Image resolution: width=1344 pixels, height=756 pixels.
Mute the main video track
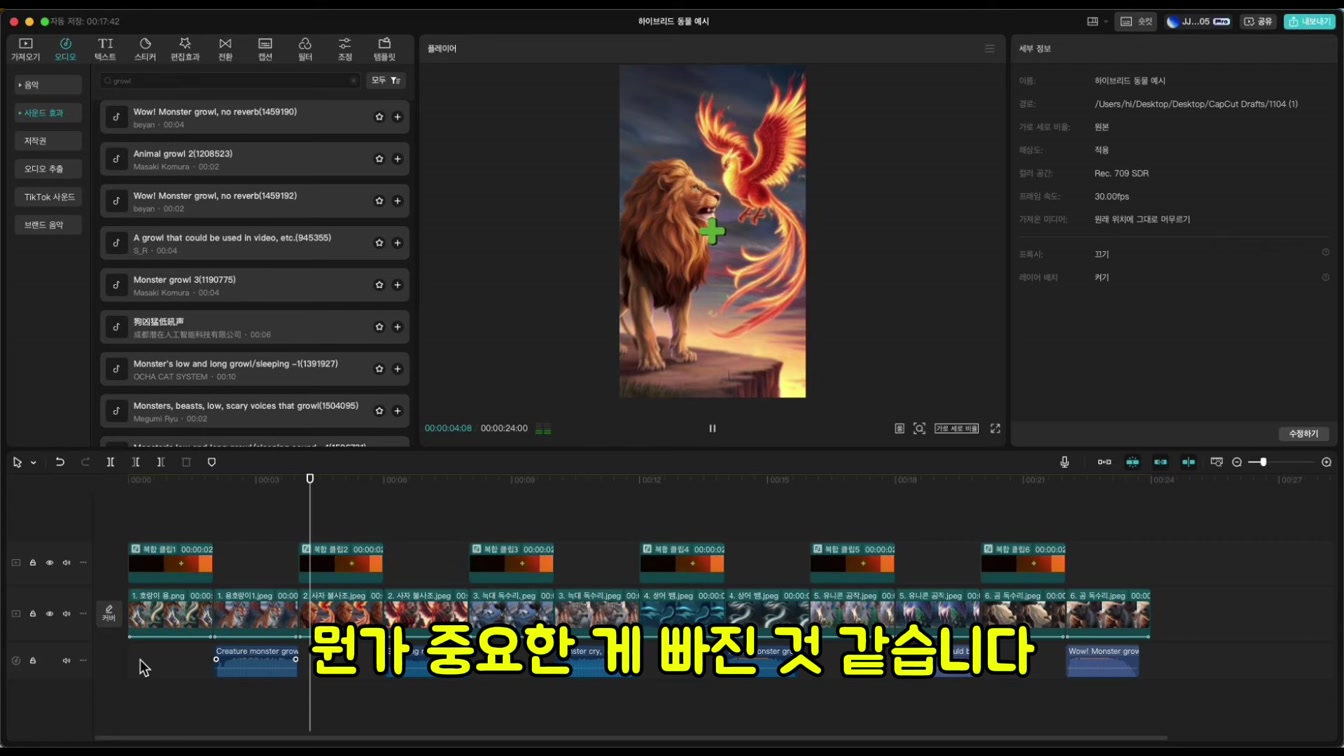(x=66, y=614)
